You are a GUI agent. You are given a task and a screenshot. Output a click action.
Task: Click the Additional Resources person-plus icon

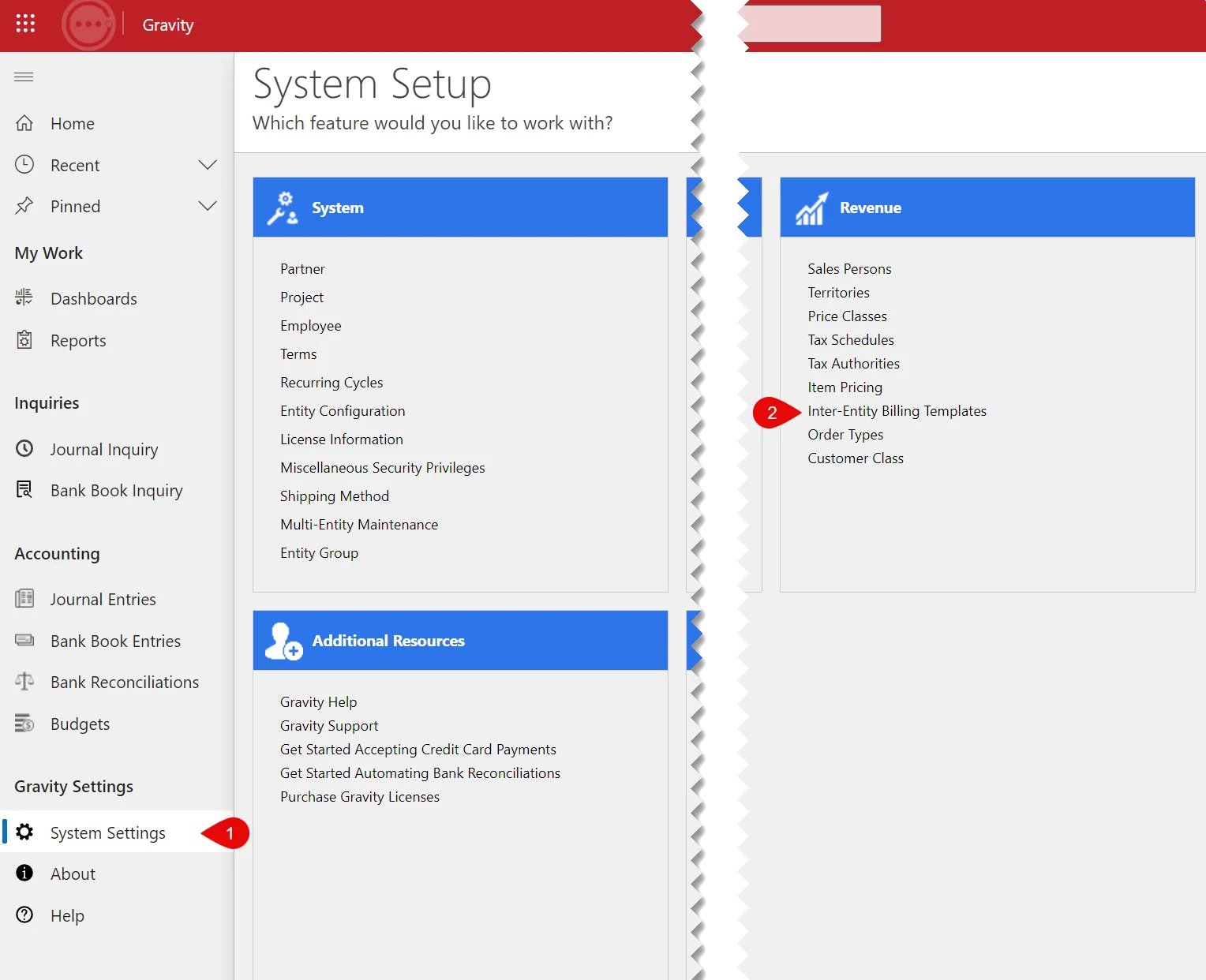click(283, 641)
